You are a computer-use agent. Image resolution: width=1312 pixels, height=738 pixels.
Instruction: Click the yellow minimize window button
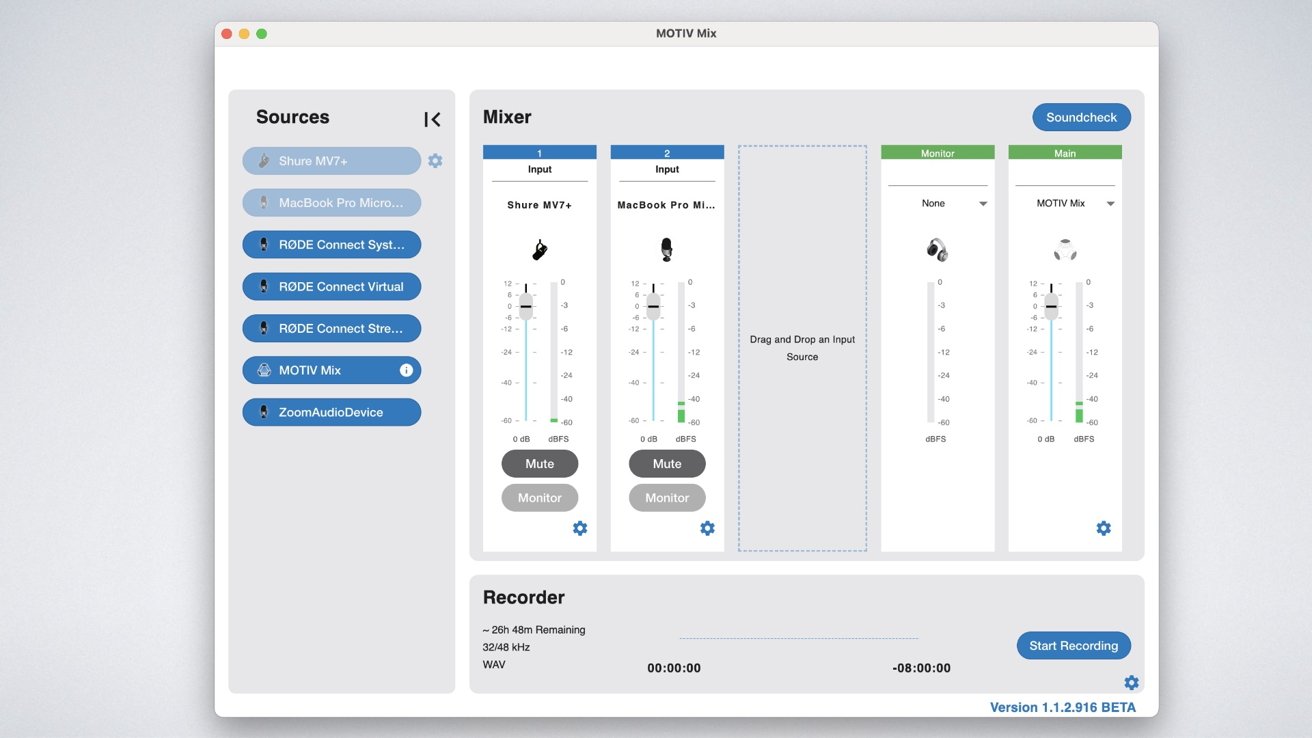pos(244,34)
